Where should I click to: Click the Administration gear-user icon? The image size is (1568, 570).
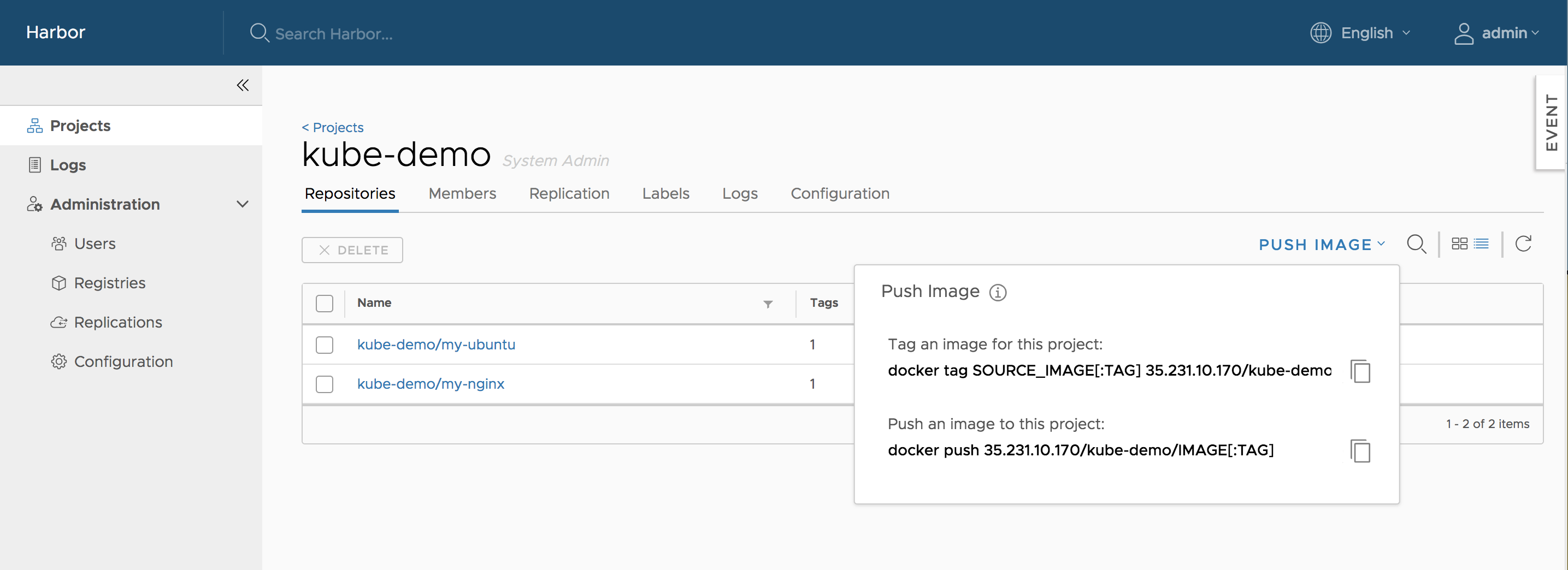pos(35,204)
